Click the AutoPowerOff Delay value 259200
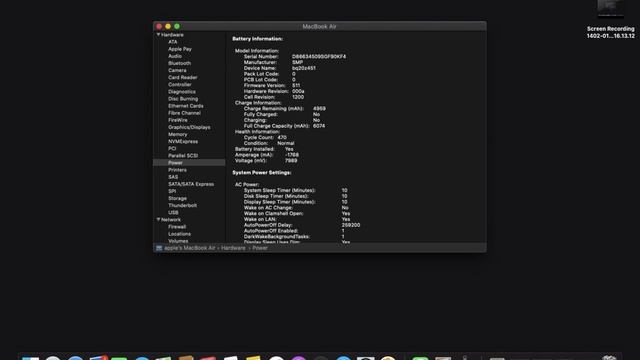 (x=351, y=225)
